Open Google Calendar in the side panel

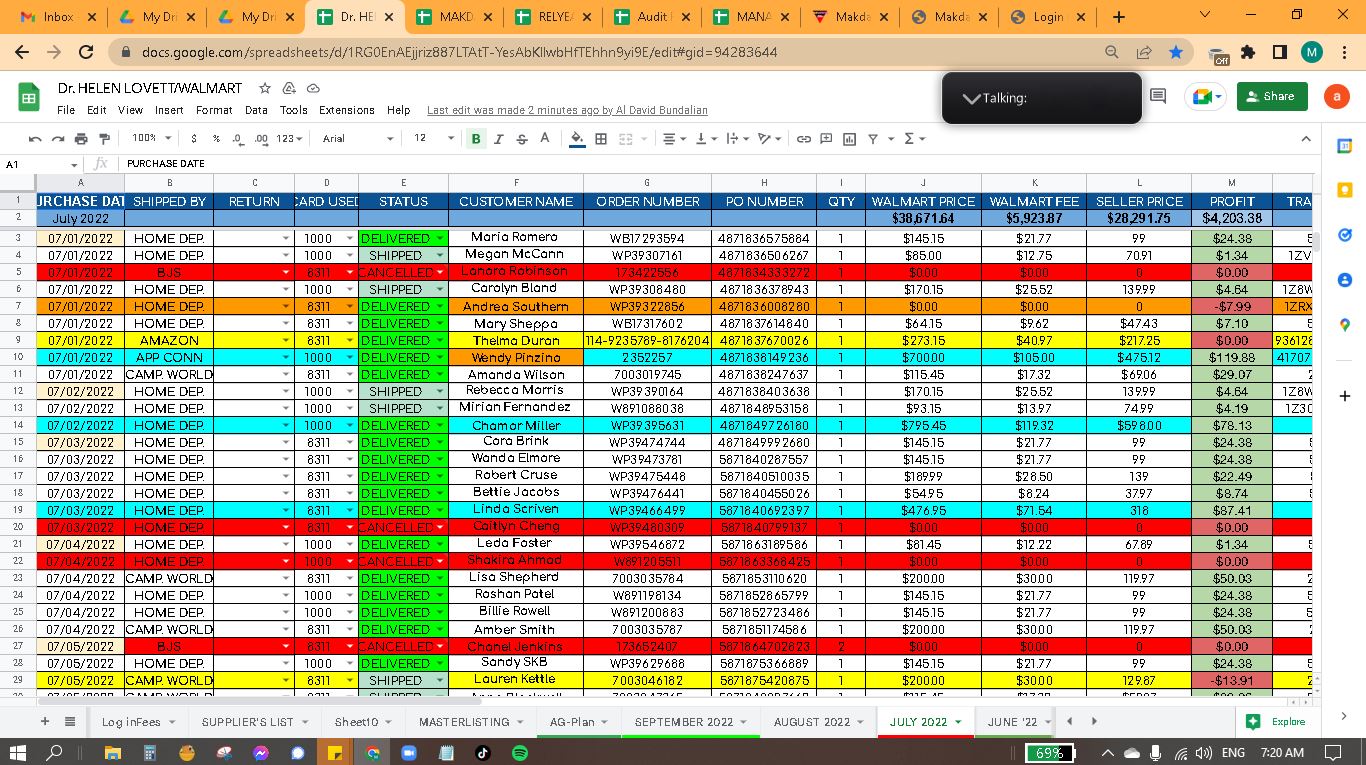(1344, 146)
